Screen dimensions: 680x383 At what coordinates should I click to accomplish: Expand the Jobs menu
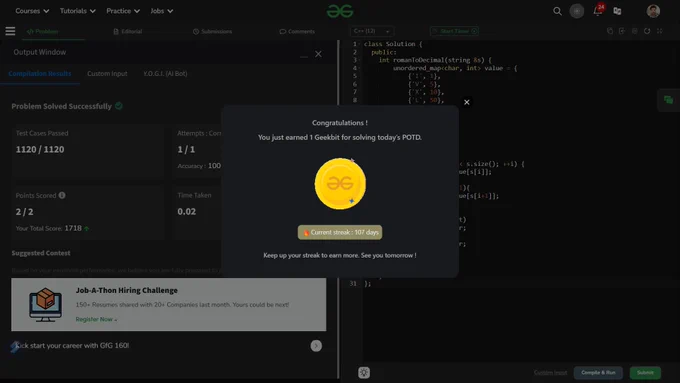click(162, 11)
